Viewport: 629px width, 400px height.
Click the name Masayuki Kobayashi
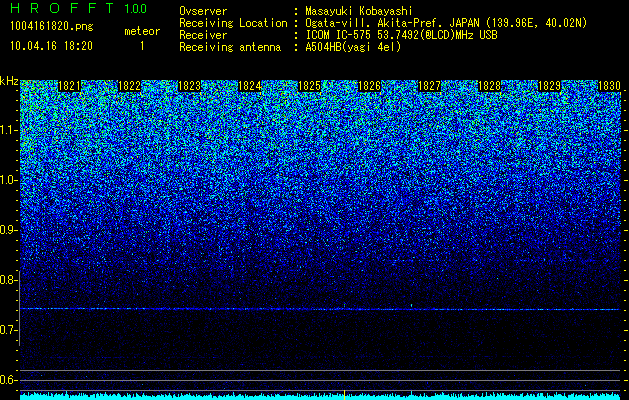(358, 11)
